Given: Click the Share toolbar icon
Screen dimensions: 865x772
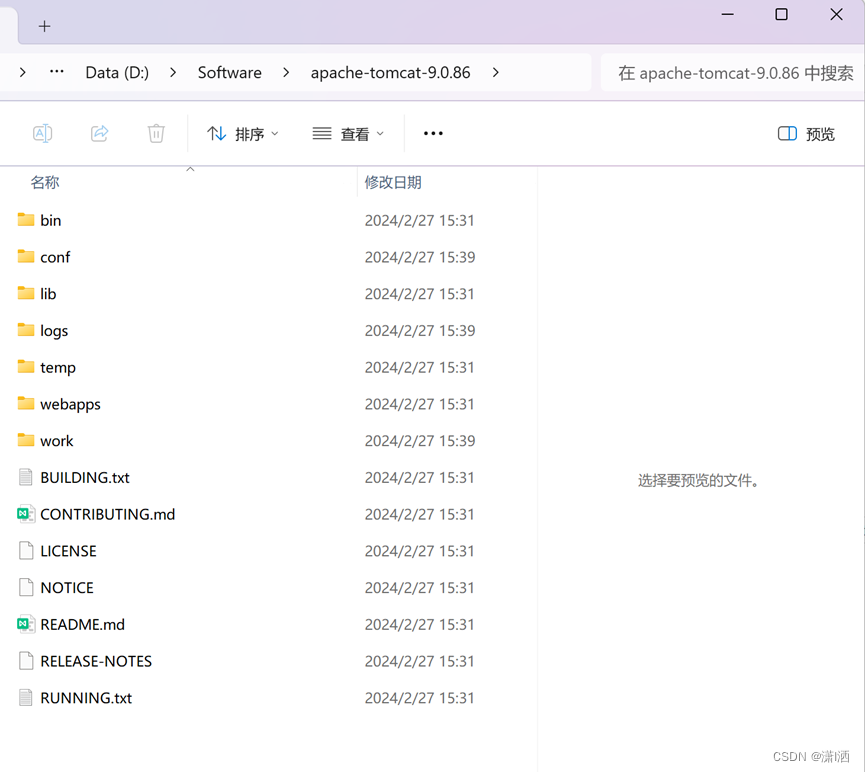Looking at the screenshot, I should pyautogui.click(x=99, y=134).
